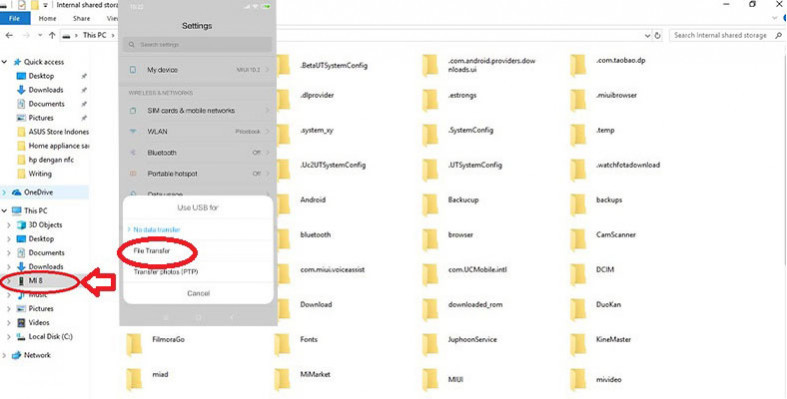The image size is (787, 399).
Task: Click the Back arrow navigation icon
Action: [x=9, y=36]
